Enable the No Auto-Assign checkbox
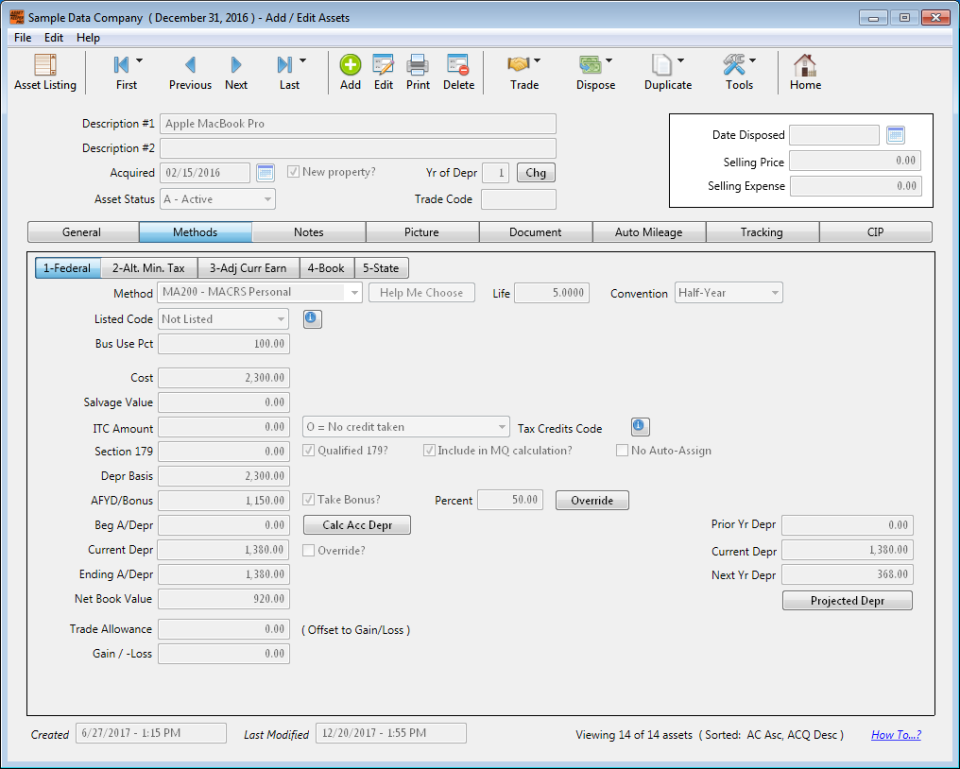Screen dimensions: 960x769 pos(622,450)
